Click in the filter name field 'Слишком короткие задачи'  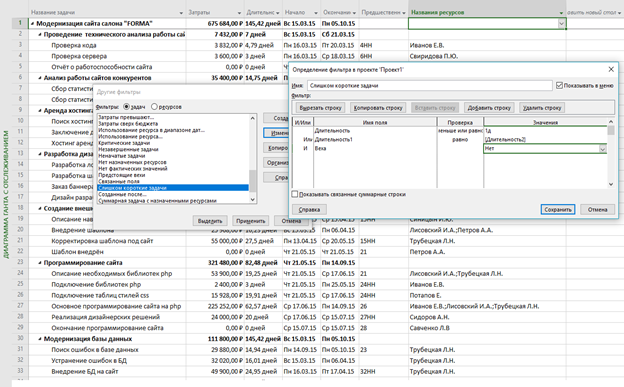point(429,86)
